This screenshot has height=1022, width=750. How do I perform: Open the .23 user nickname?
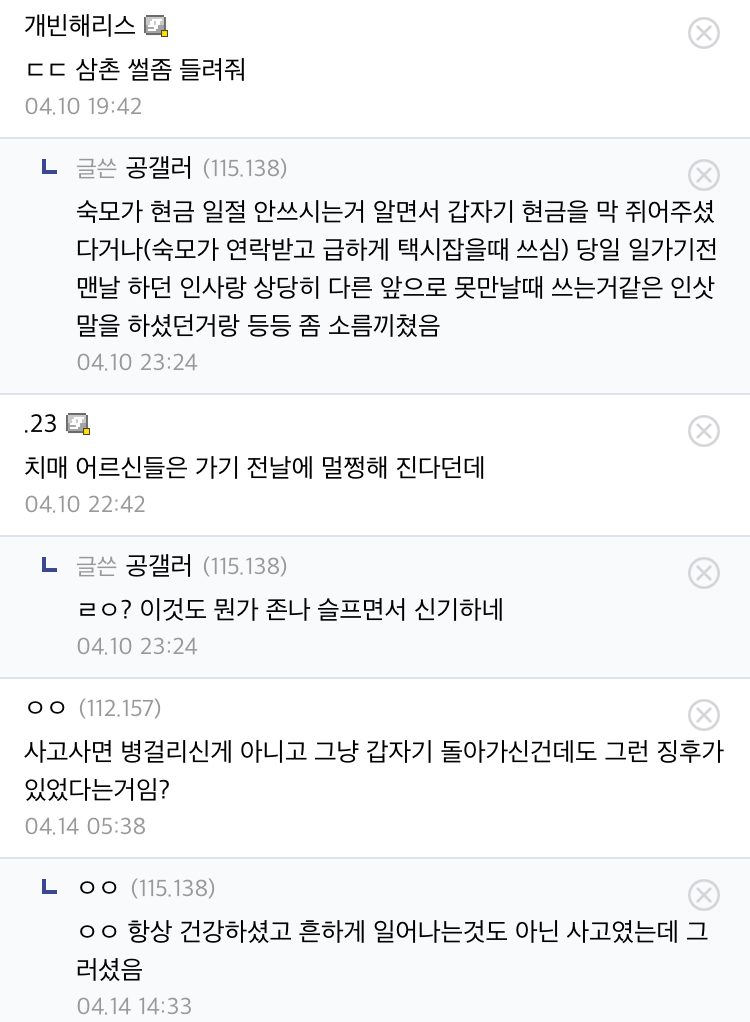click(40, 424)
